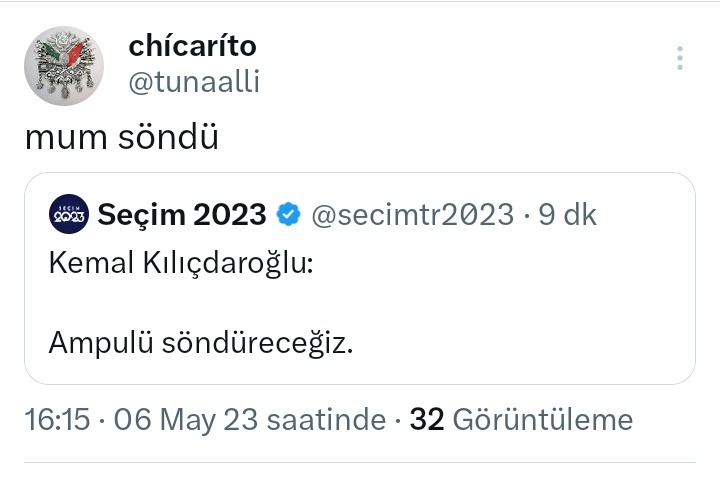Click the 16:15 post time
This screenshot has height=492, width=720.
point(57,419)
